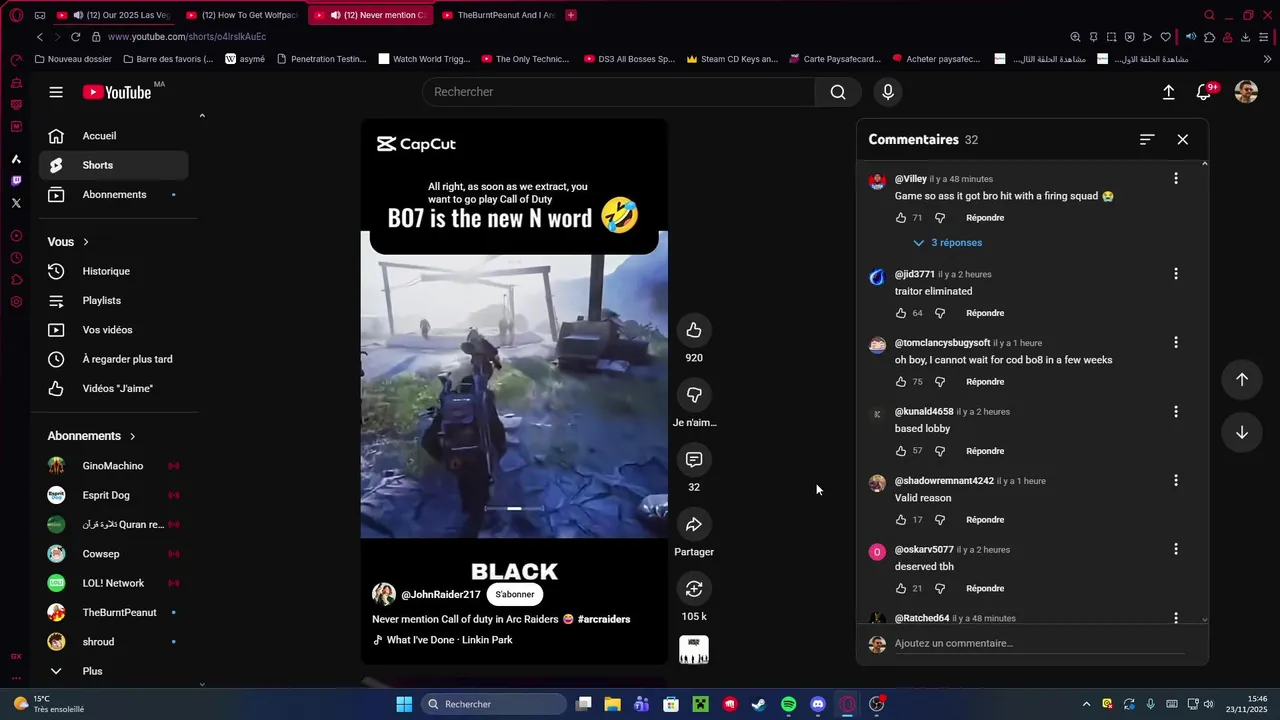Click the browser address bar URL
The width and height of the screenshot is (1280, 720).
point(187,37)
